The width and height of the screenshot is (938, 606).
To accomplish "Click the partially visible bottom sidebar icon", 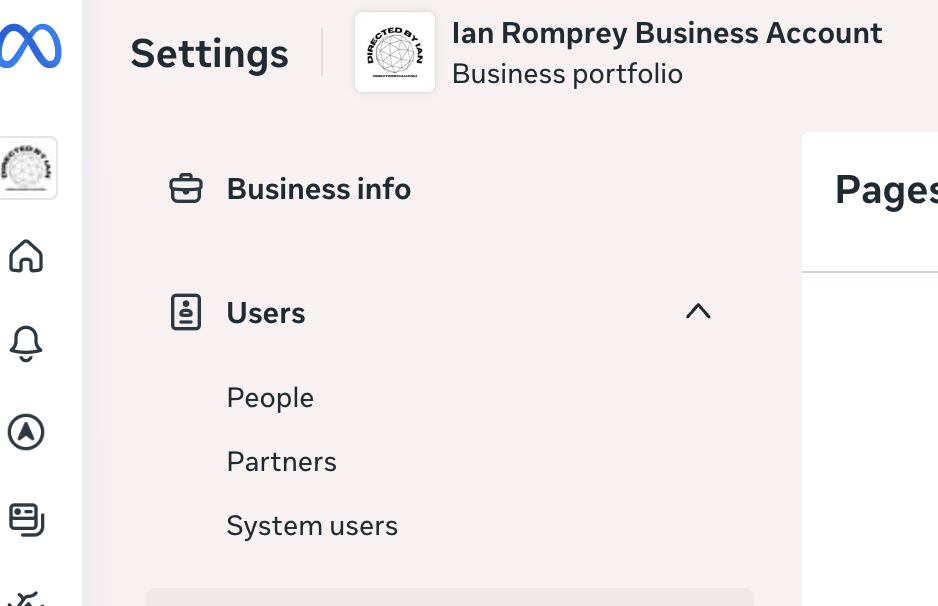I will [26, 598].
